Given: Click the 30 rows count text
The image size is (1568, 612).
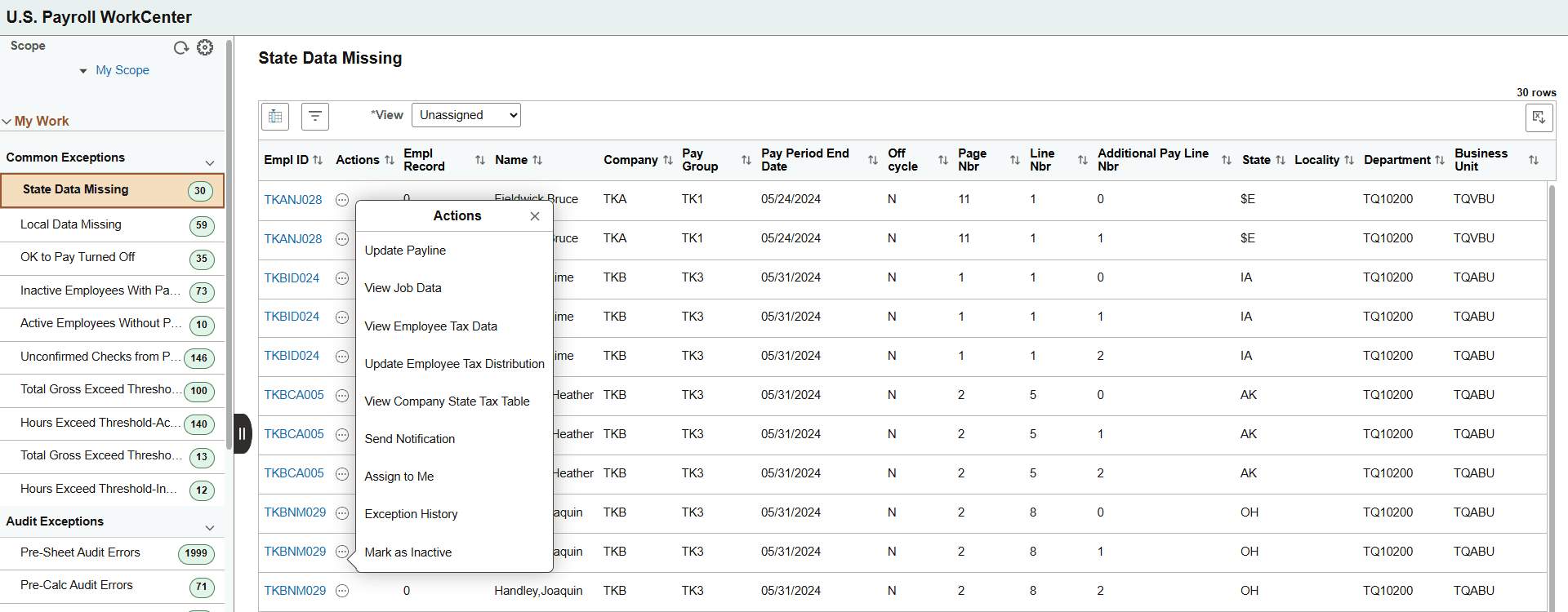Looking at the screenshot, I should 1536,93.
